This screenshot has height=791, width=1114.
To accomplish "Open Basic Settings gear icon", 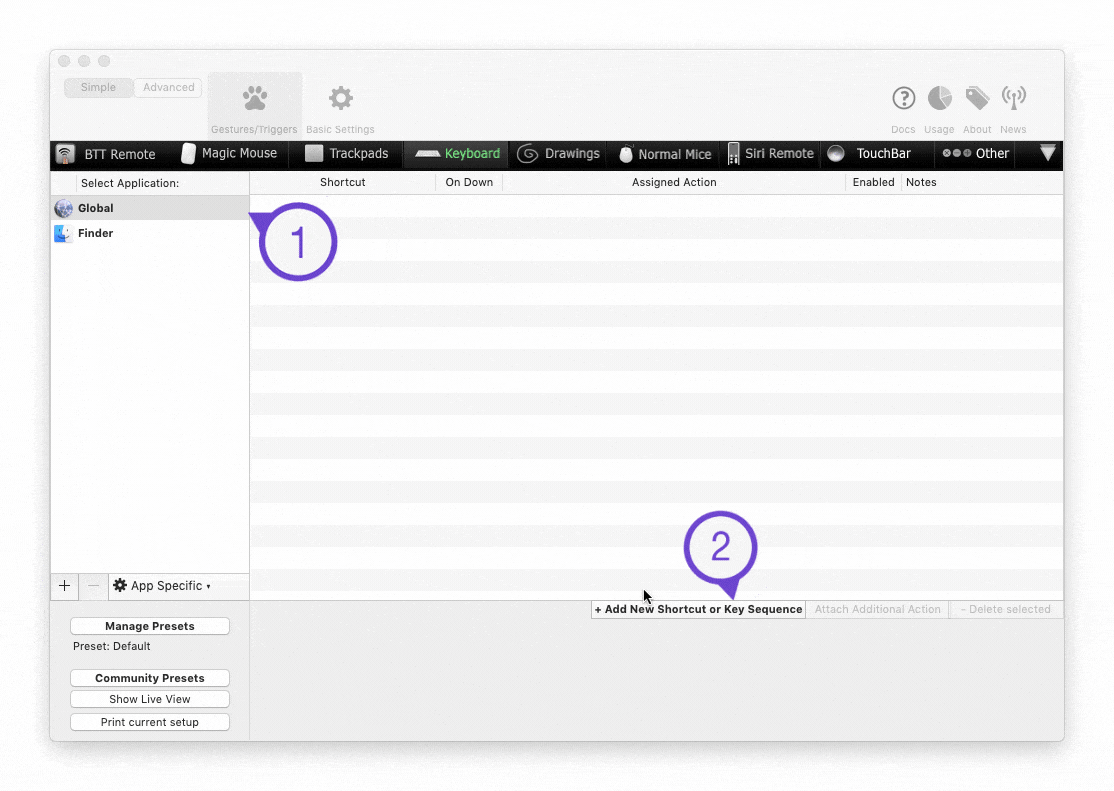I will 341,99.
